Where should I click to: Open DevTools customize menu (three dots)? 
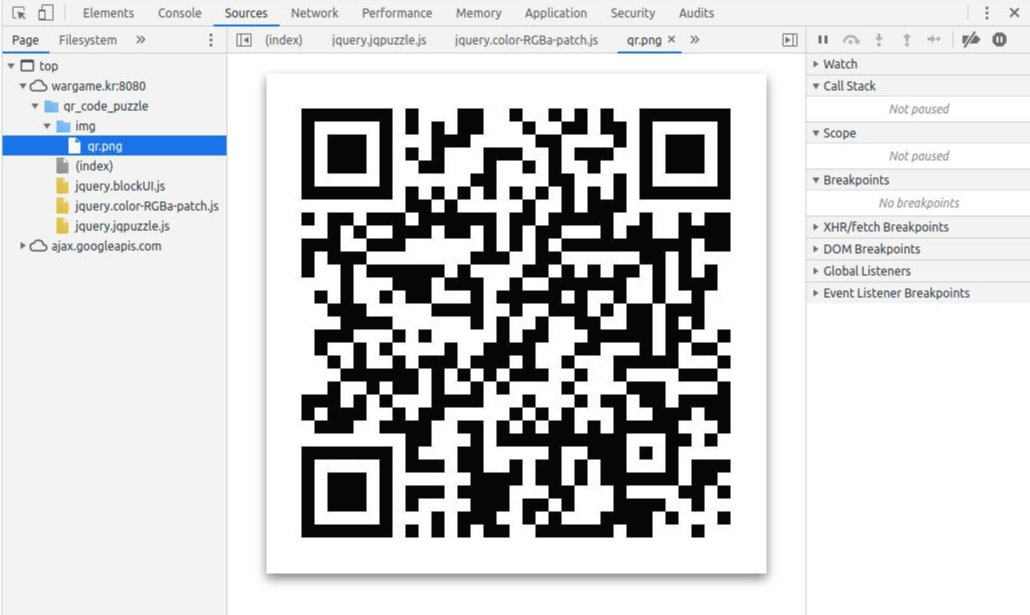click(x=986, y=13)
